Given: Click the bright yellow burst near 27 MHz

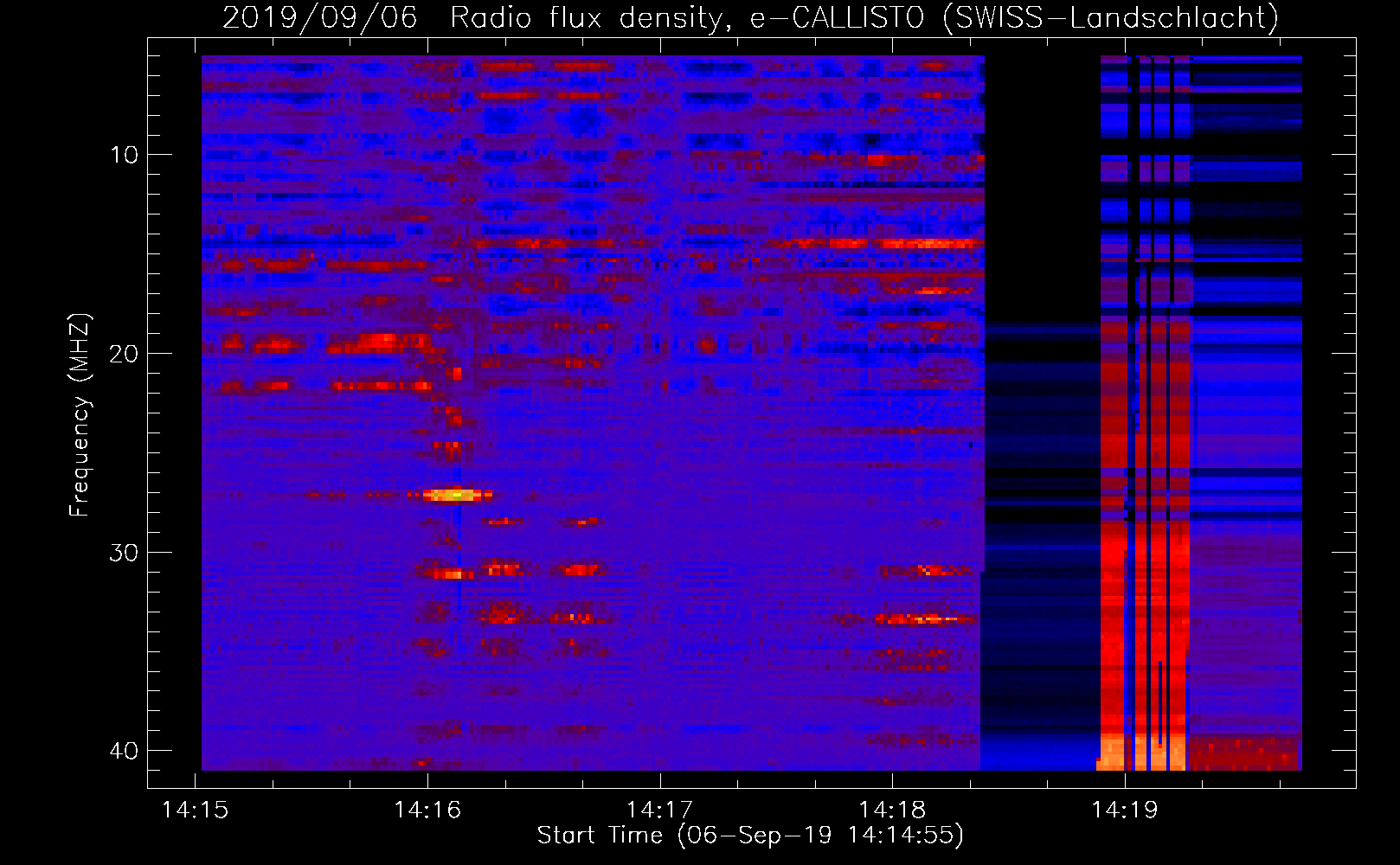Looking at the screenshot, I should point(453,496).
